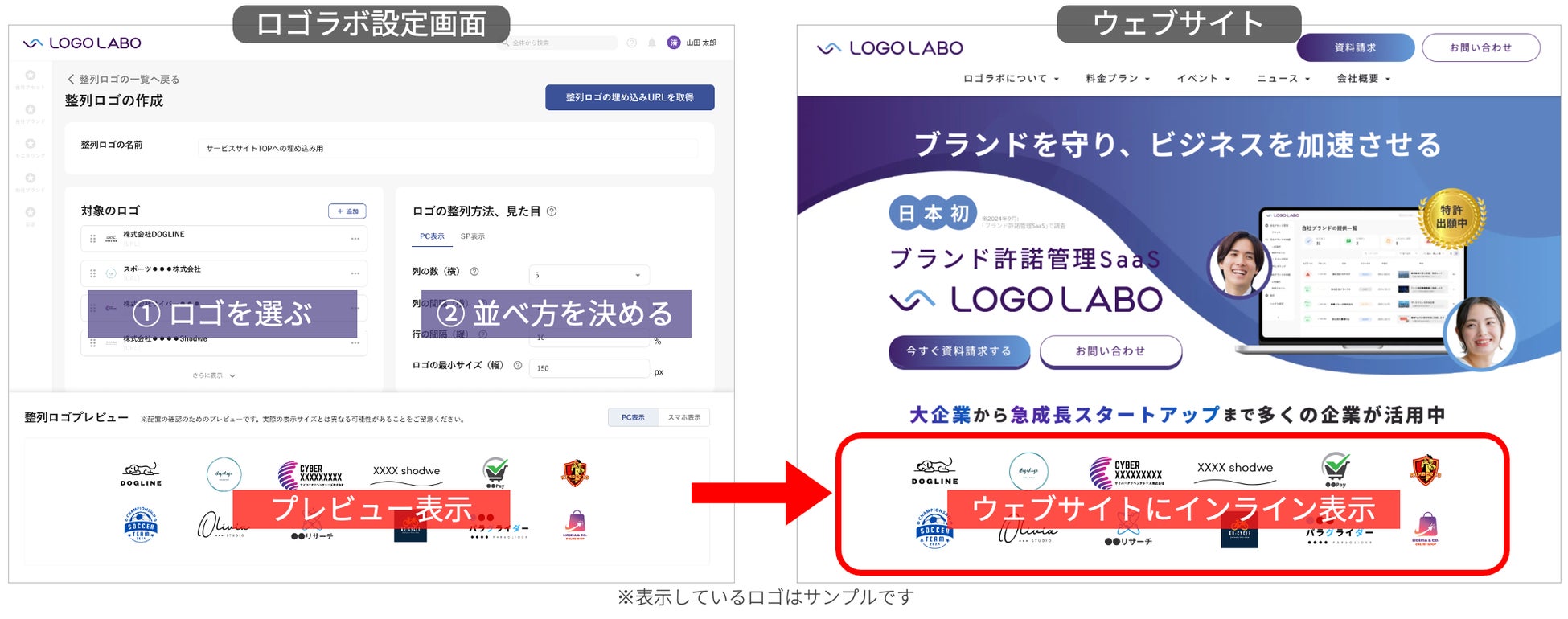Click 今すぐ資料請求する hero button

(x=959, y=351)
